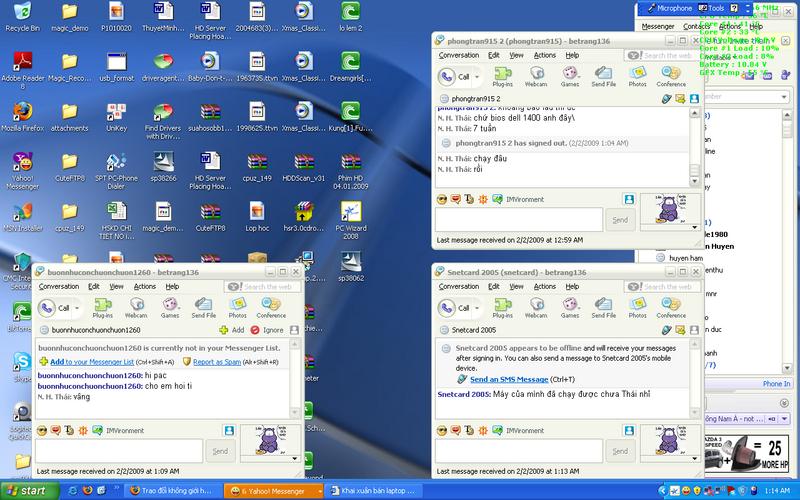Click the Buzz icon in the Snetcard 2005 chat
800x500 pixels.
[482, 430]
